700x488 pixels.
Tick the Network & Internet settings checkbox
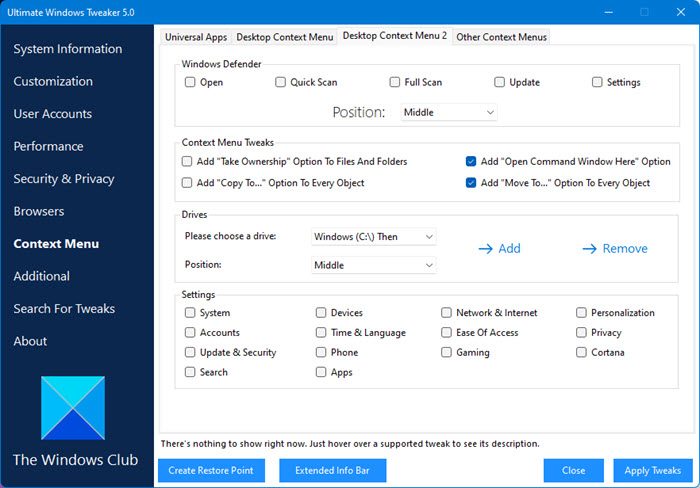pos(447,313)
